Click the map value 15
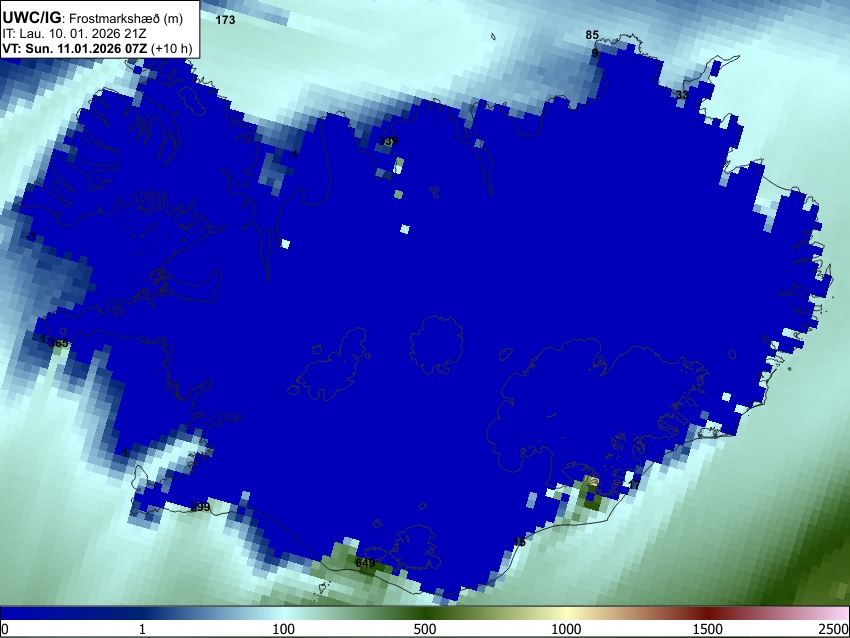 (x=519, y=542)
